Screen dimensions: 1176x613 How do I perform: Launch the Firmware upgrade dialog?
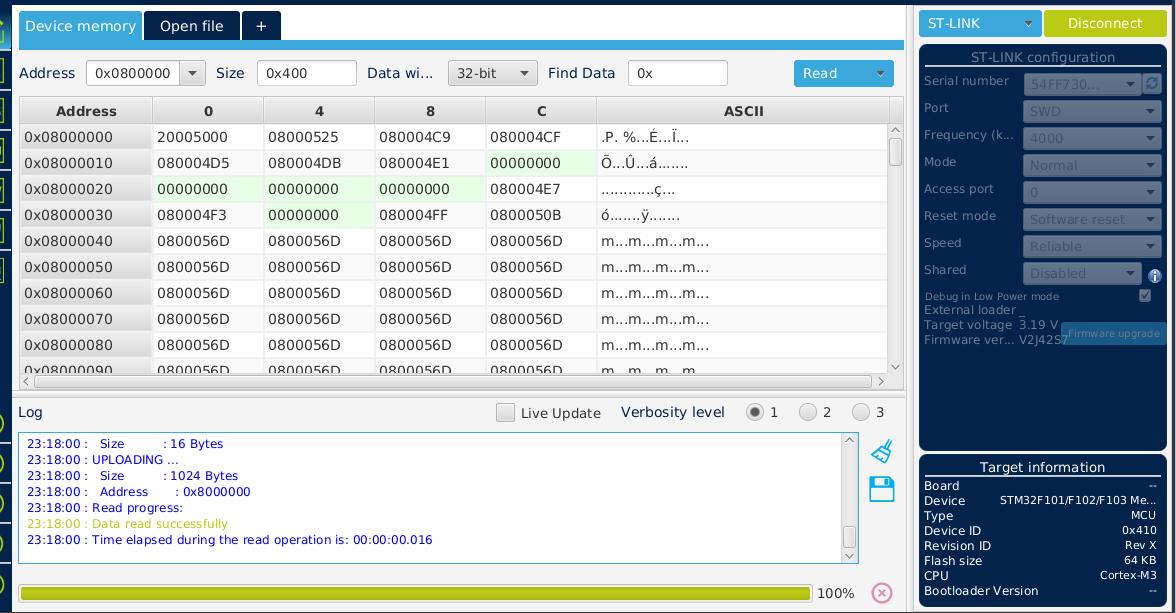point(1112,334)
